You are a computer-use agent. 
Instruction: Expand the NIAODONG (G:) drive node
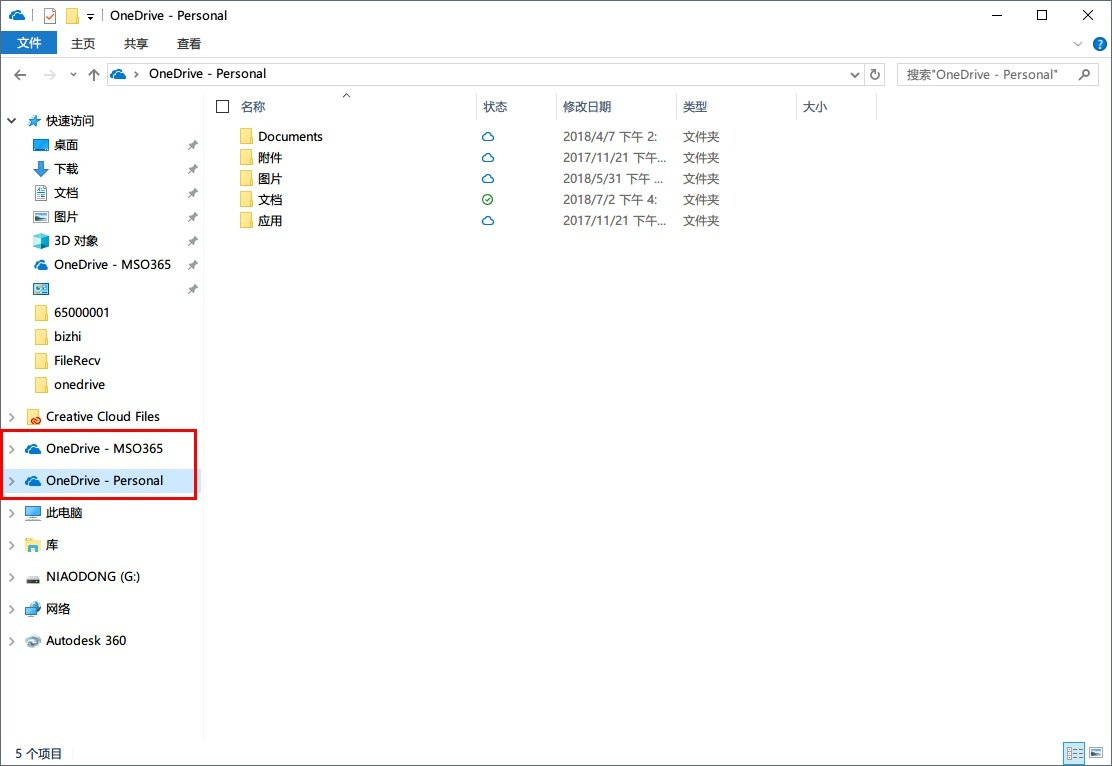[12, 577]
